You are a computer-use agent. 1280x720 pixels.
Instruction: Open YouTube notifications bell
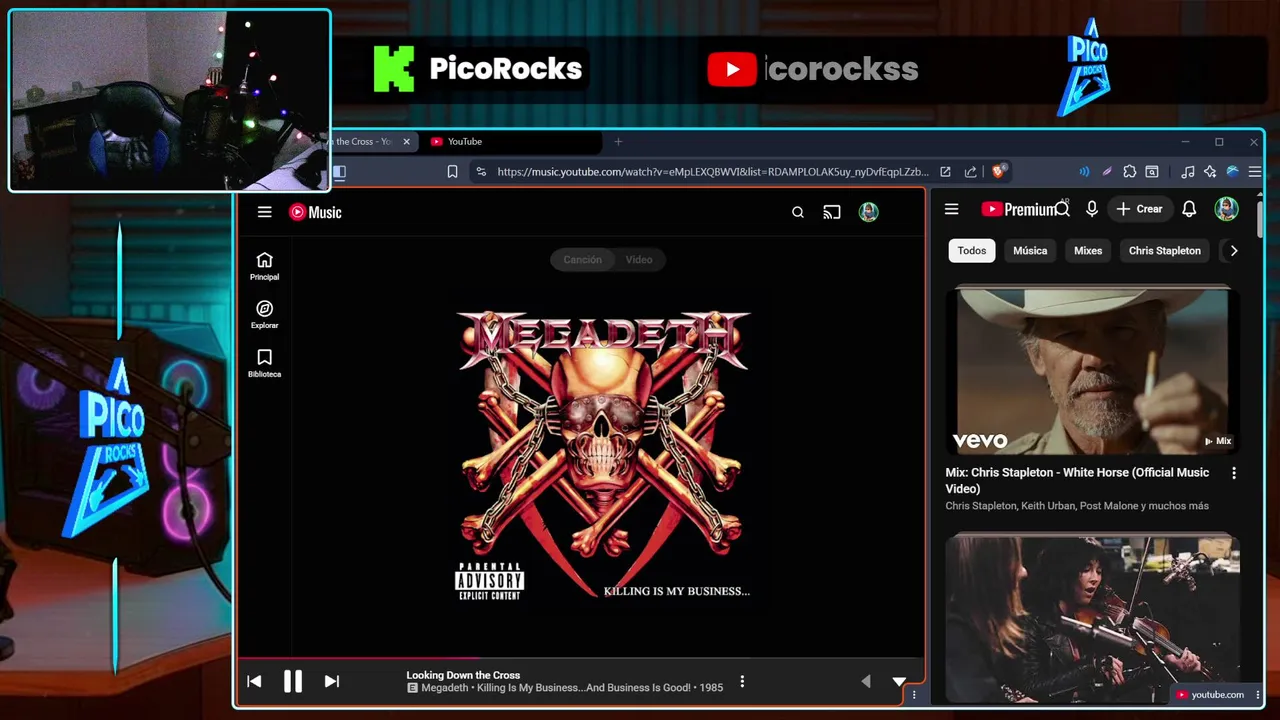(1189, 209)
